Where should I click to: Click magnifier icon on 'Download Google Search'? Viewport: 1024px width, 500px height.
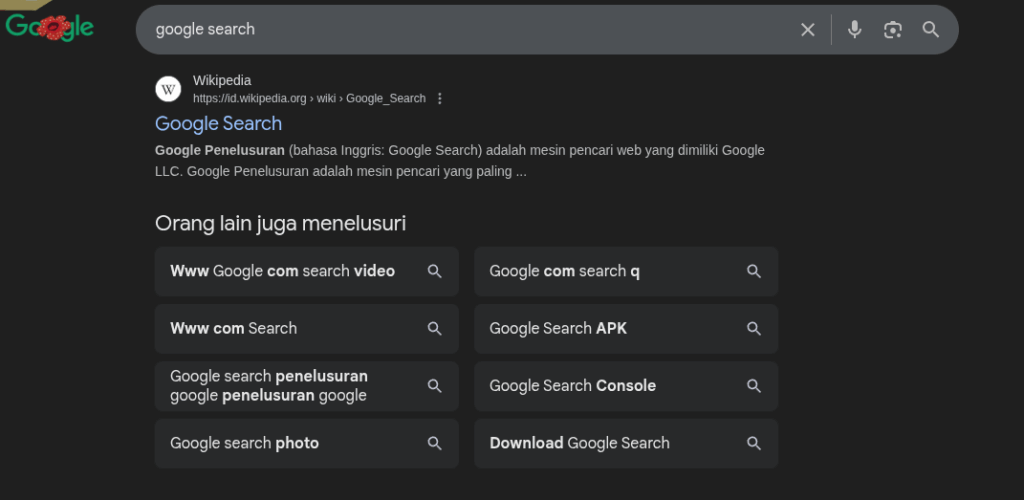(x=754, y=443)
